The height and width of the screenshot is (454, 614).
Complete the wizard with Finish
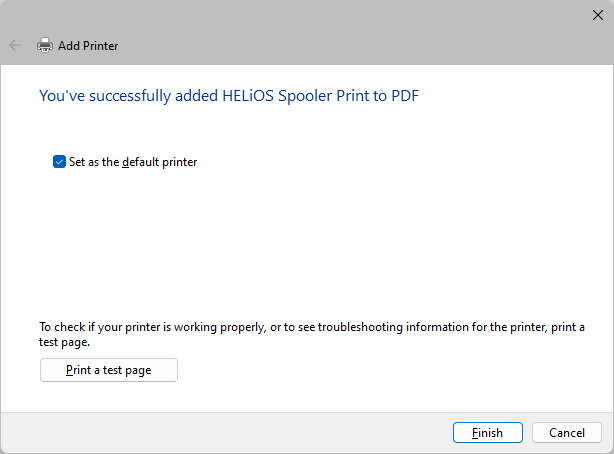(488, 432)
